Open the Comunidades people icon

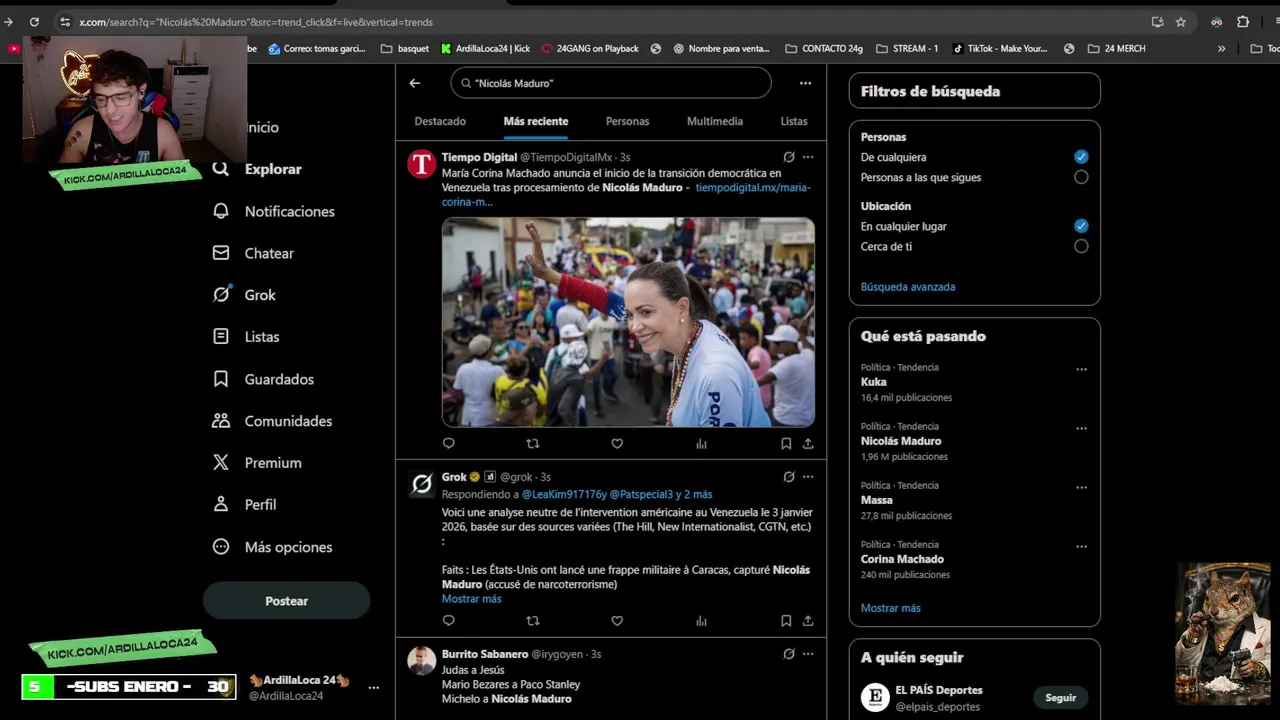tap(221, 421)
